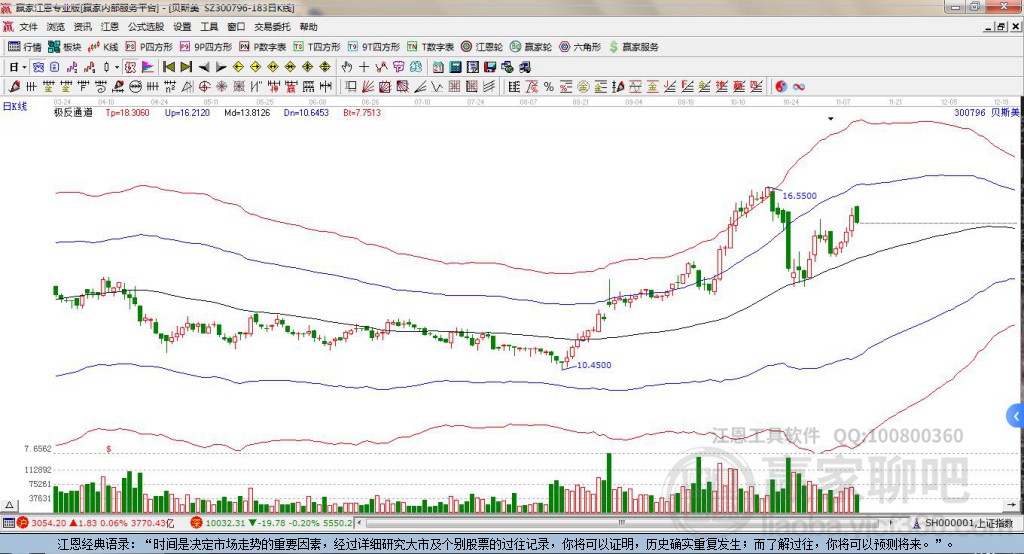Toggle the 权 rights-adjustment icon
Image resolution: width=1024 pixels, height=554 pixels.
(x=130, y=67)
